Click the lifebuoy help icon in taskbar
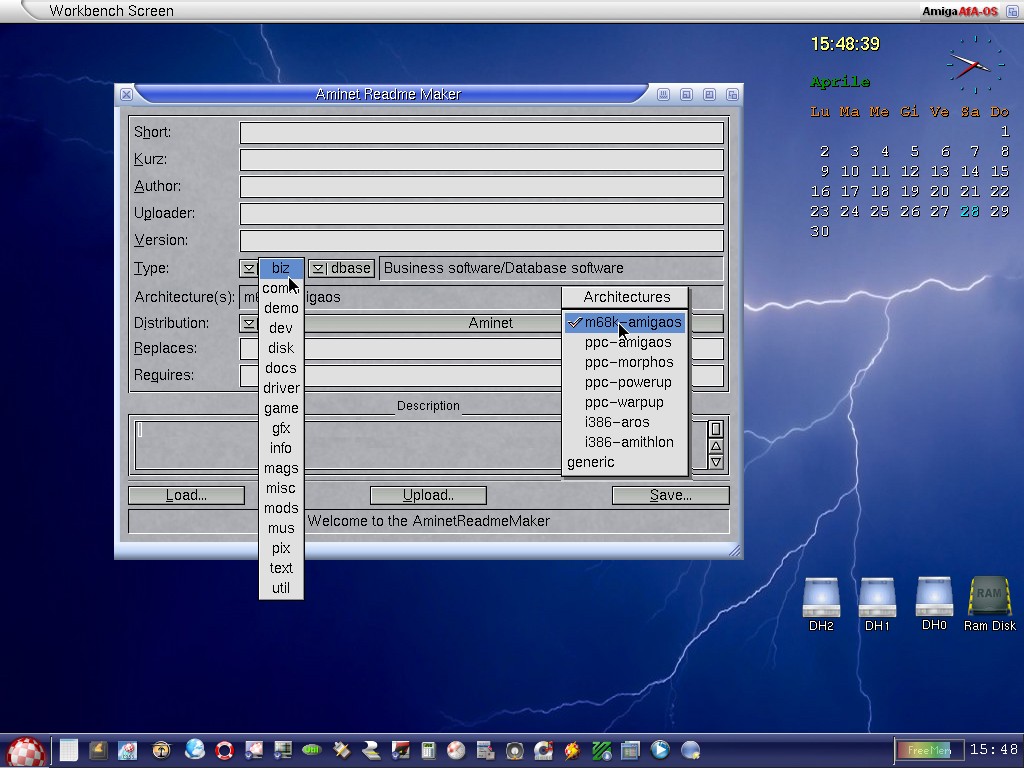The width and height of the screenshot is (1024, 768). point(224,749)
